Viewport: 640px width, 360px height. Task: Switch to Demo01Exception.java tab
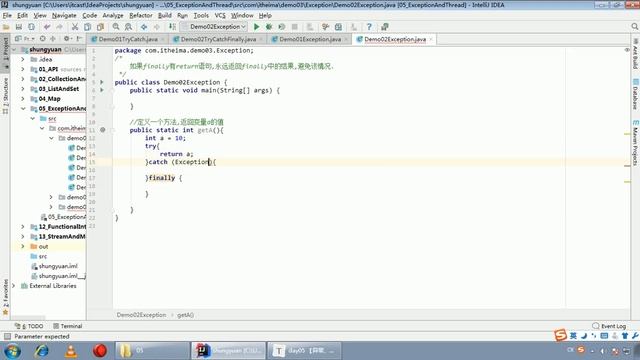click(310, 39)
